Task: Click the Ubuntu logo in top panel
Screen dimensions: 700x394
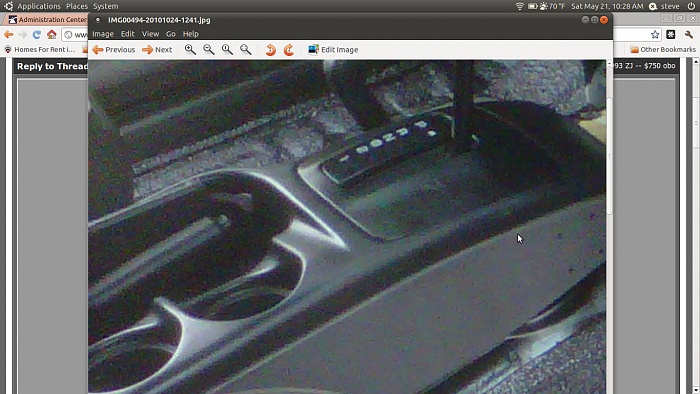Action: (x=8, y=6)
